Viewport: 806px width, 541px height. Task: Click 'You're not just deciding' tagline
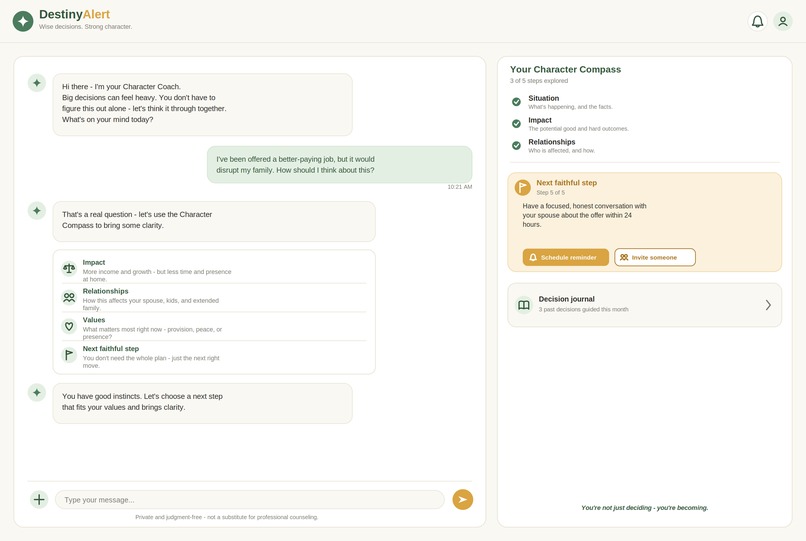coord(645,508)
